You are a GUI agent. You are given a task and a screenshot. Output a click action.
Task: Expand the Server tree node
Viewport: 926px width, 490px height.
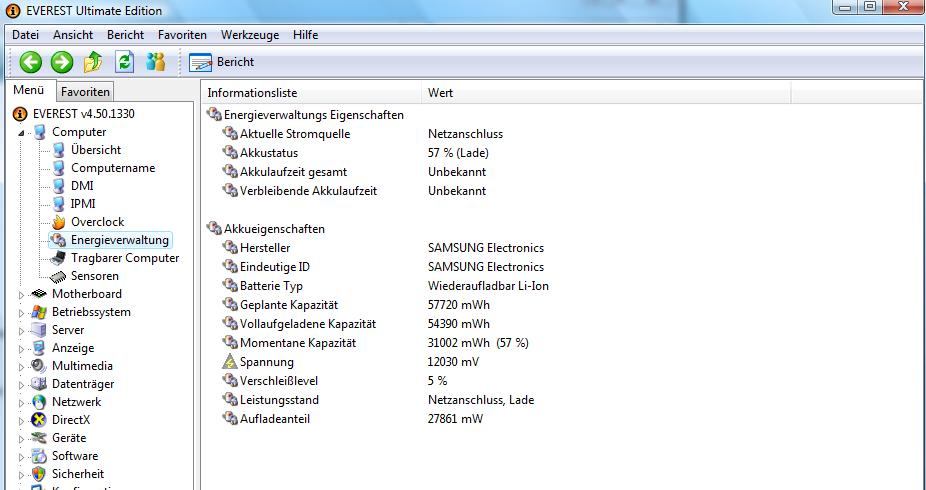tap(21, 331)
